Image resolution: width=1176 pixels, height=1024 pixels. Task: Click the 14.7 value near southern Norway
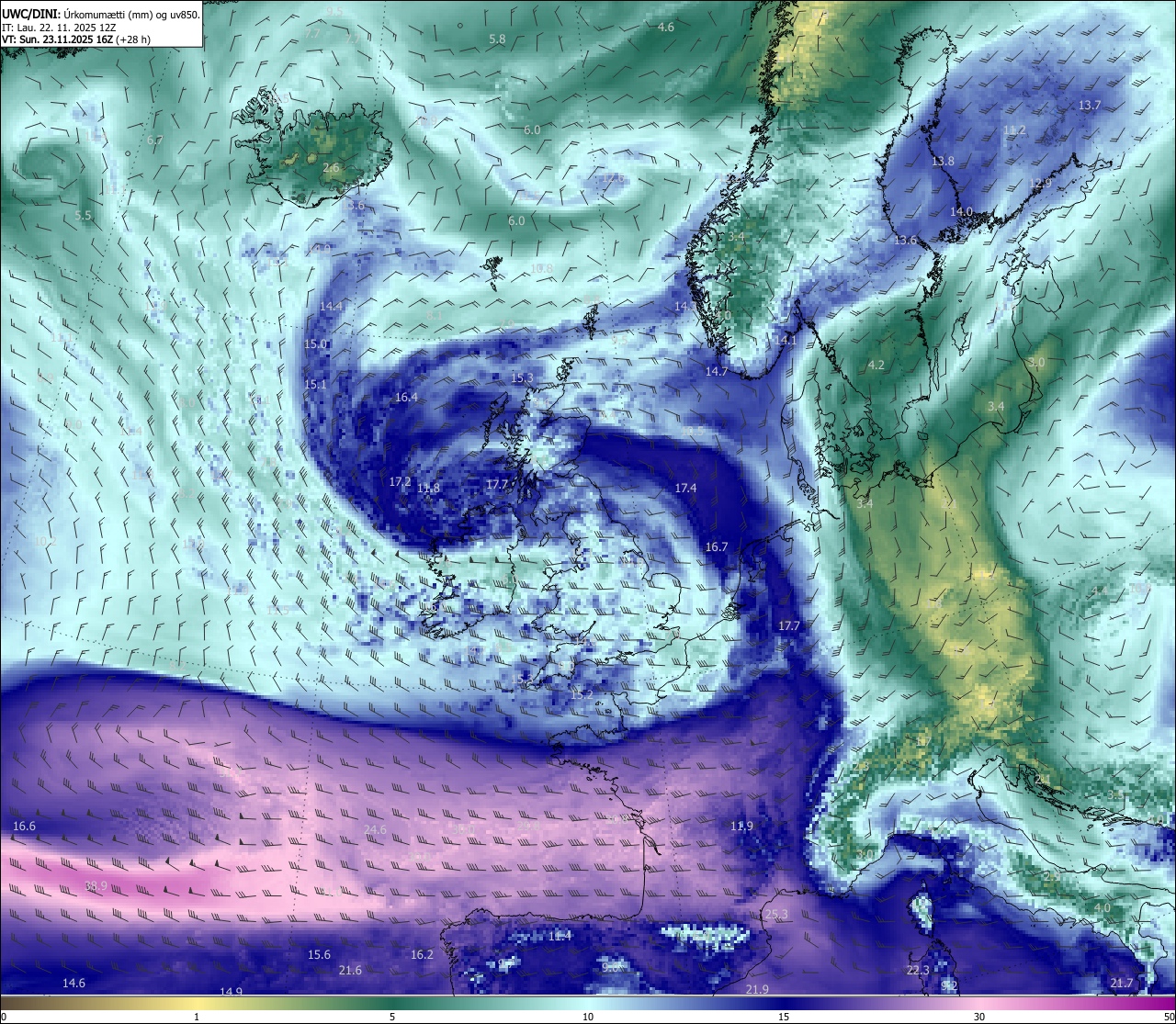[x=717, y=372]
